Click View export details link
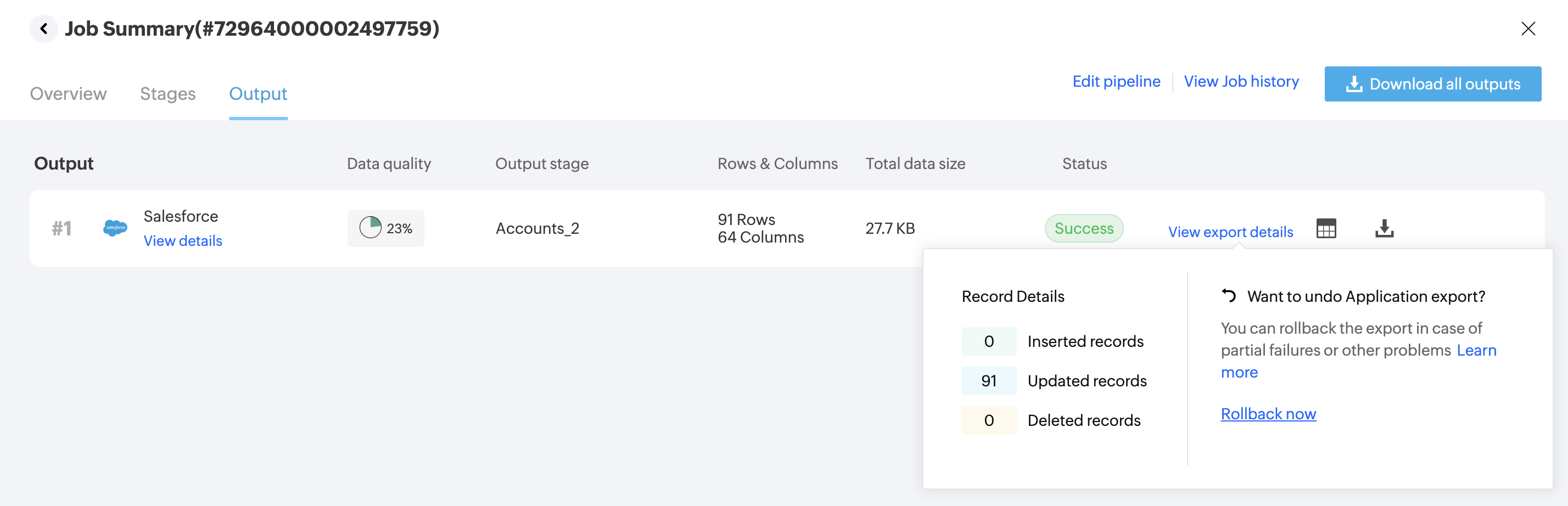The image size is (1568, 506). point(1230,232)
